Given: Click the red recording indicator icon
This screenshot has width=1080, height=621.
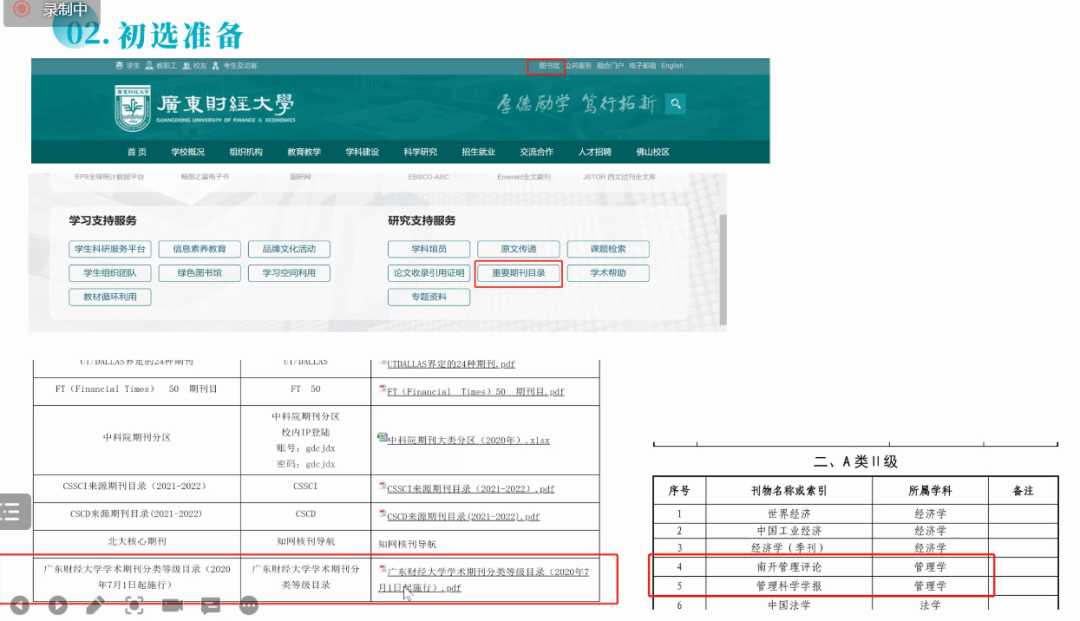Looking at the screenshot, I should tap(22, 9).
